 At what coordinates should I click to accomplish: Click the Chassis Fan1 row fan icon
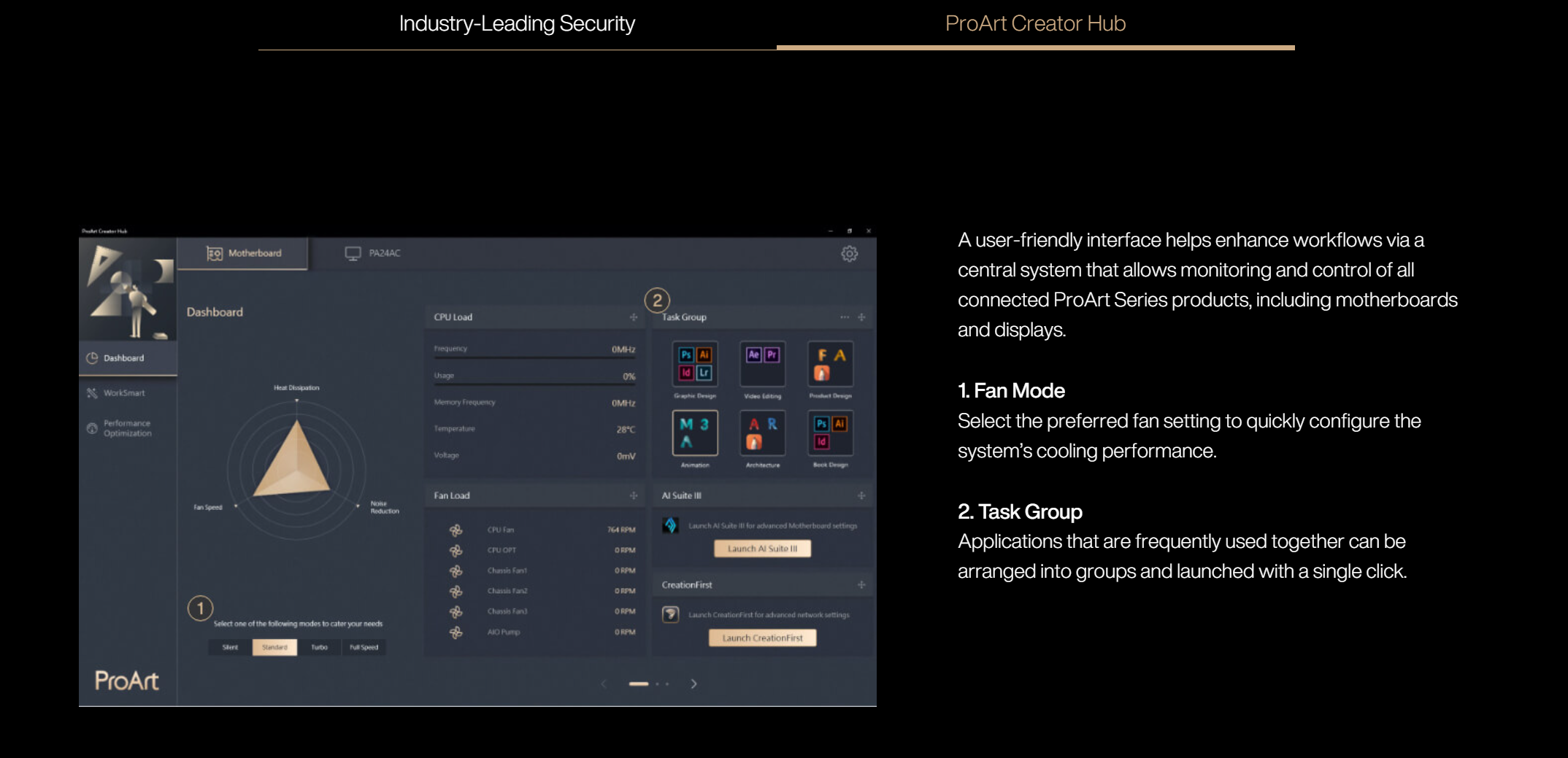456,571
